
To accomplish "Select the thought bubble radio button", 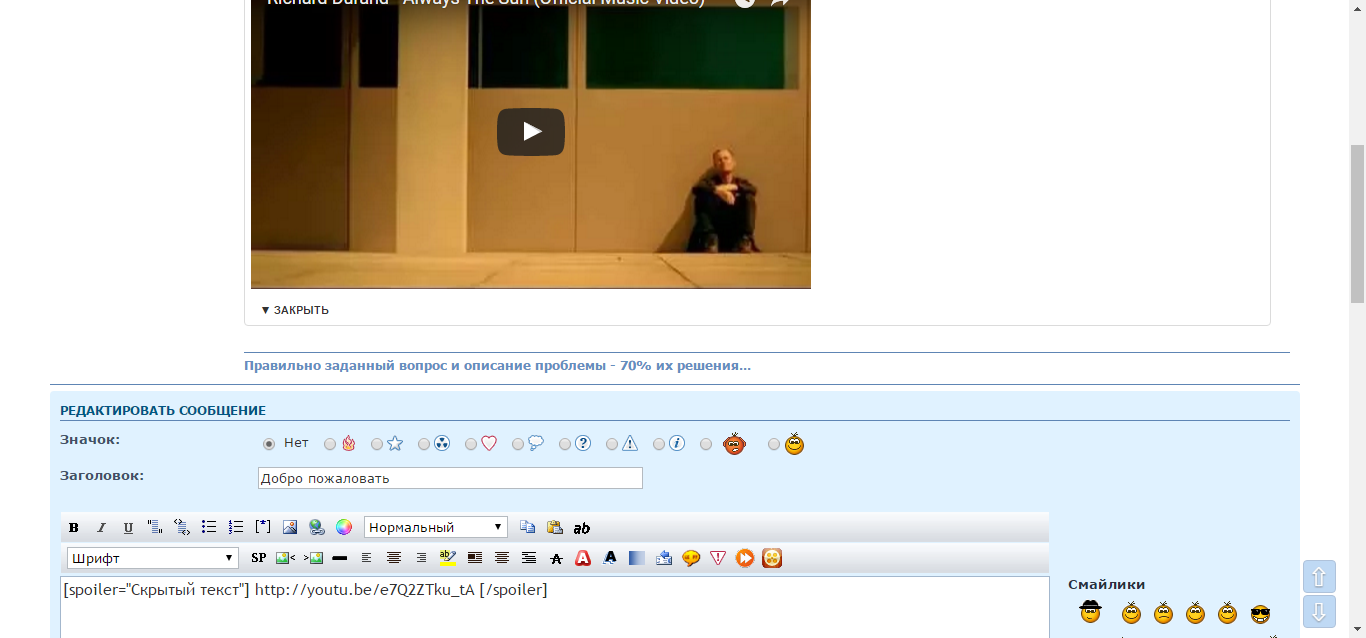I will coord(518,444).
